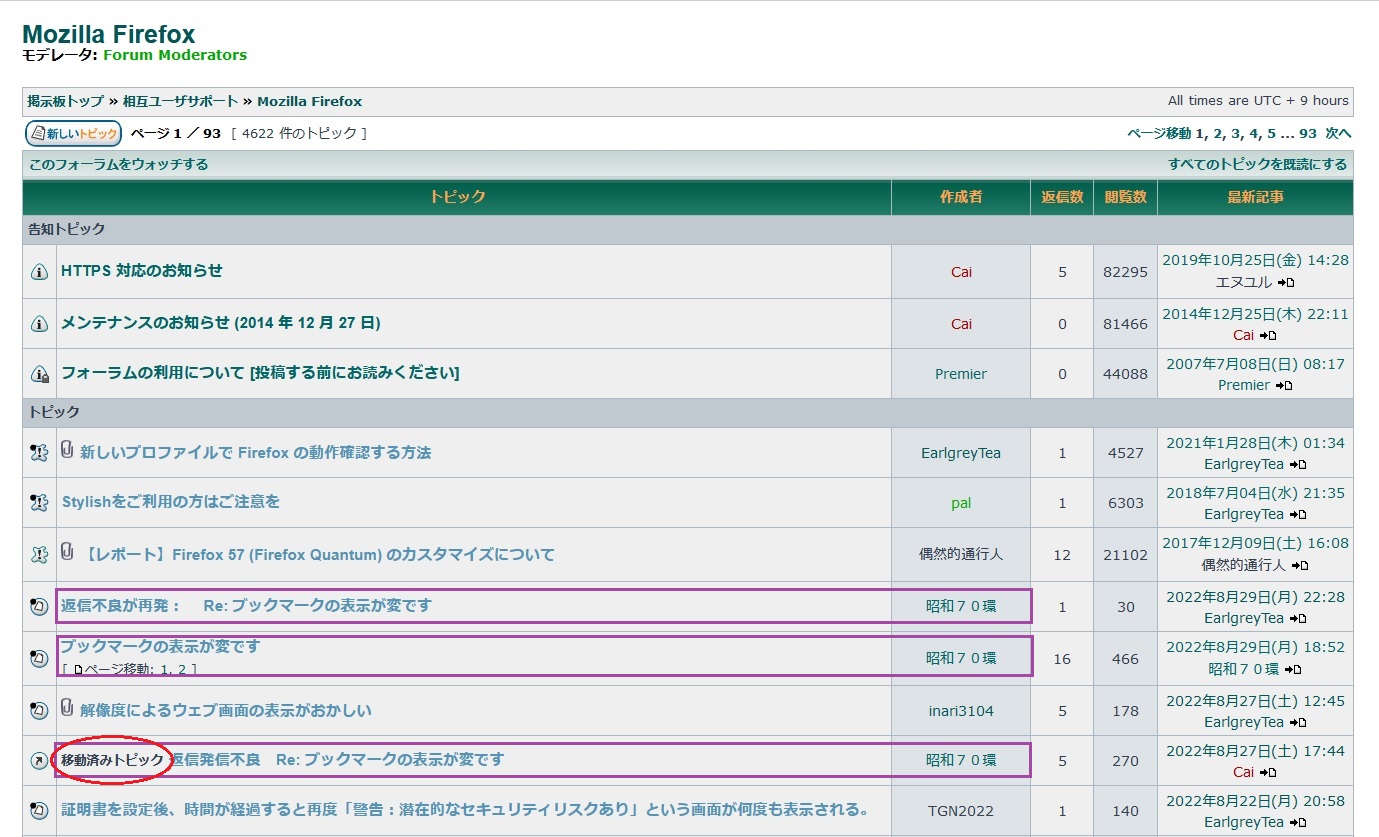The image size is (1379, 837).
Task: Open the Forum Moderators link
Action: coord(175,55)
